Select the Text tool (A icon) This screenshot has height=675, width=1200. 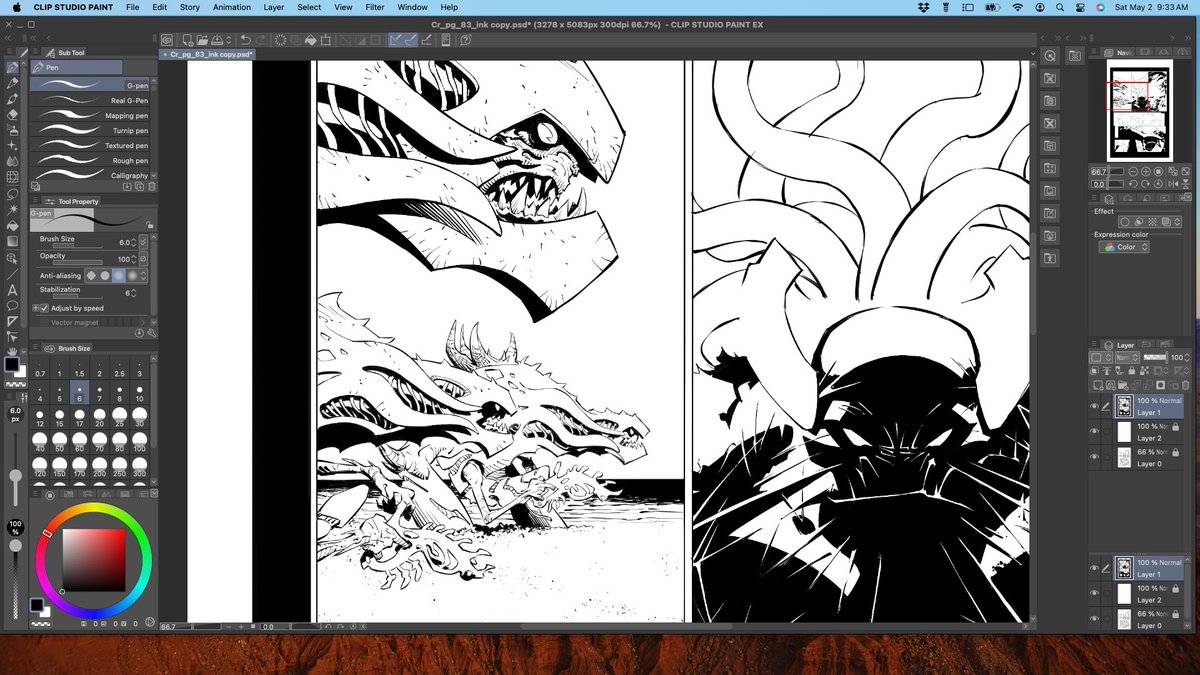pos(13,290)
